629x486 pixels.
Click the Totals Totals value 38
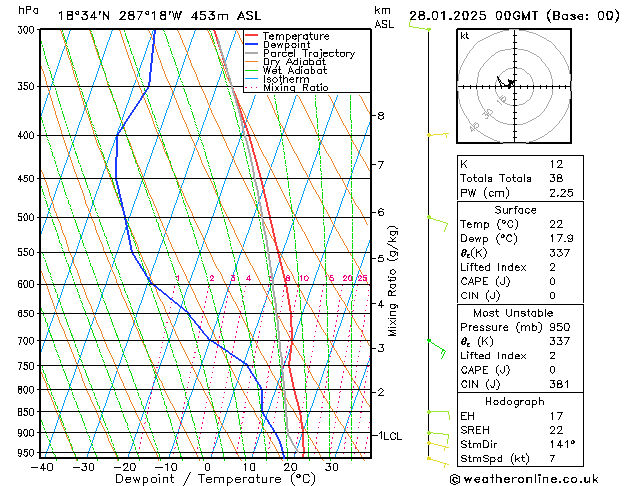[x=556, y=178]
